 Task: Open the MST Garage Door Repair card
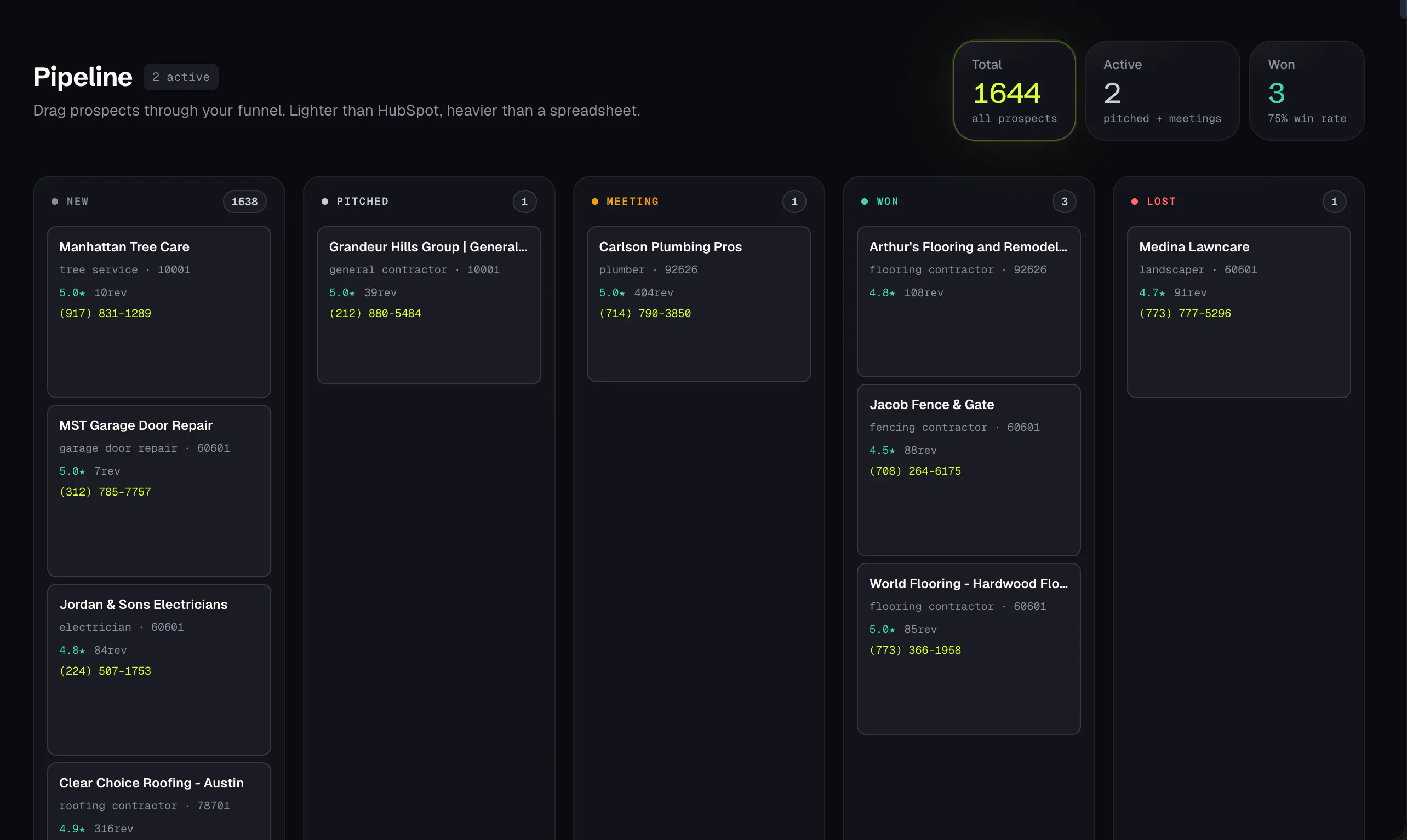[x=159, y=491]
